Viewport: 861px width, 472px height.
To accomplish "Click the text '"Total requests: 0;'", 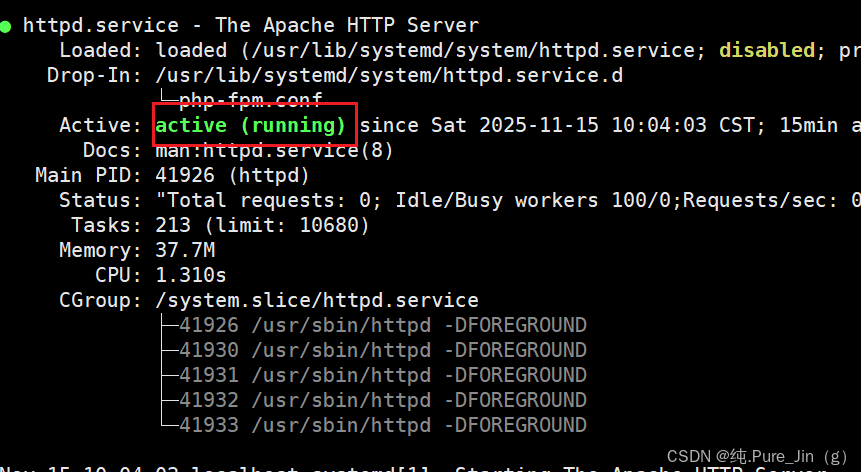I will (x=269, y=200).
